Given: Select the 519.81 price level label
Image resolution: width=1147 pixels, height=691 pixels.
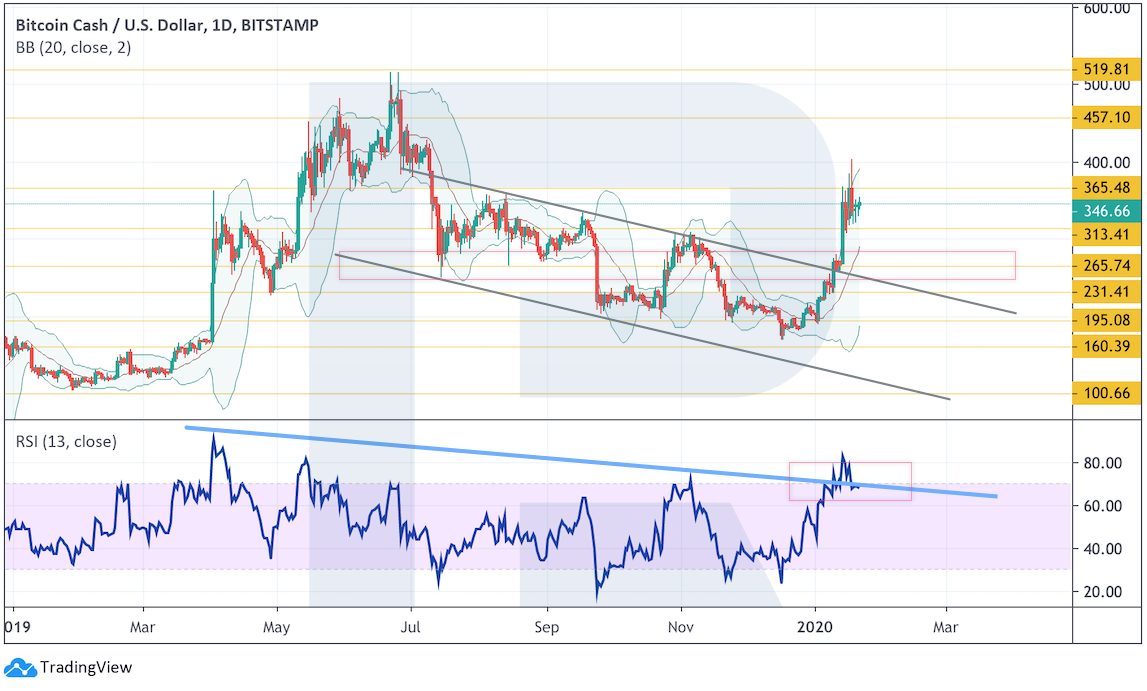Looking at the screenshot, I should tap(1107, 69).
